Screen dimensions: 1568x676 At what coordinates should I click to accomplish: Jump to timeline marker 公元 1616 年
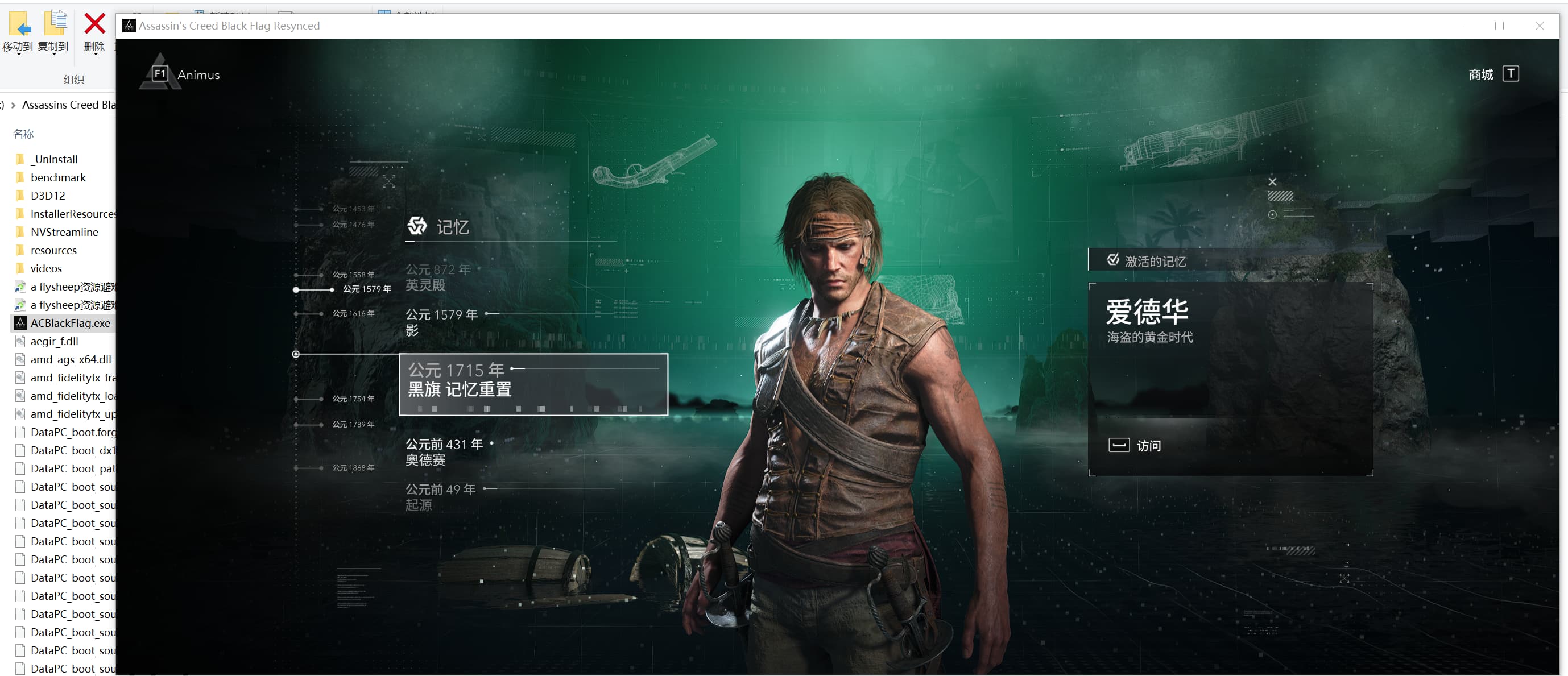point(353,313)
